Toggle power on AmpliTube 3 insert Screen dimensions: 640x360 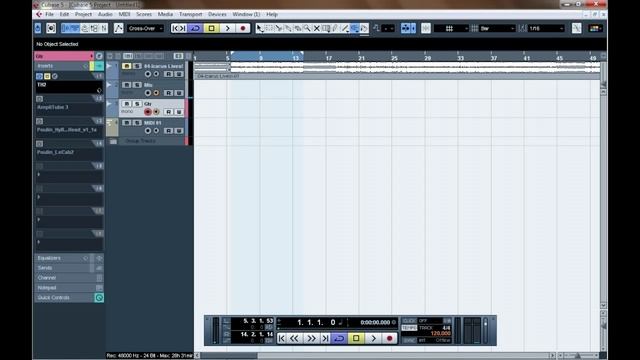[x=40, y=99]
